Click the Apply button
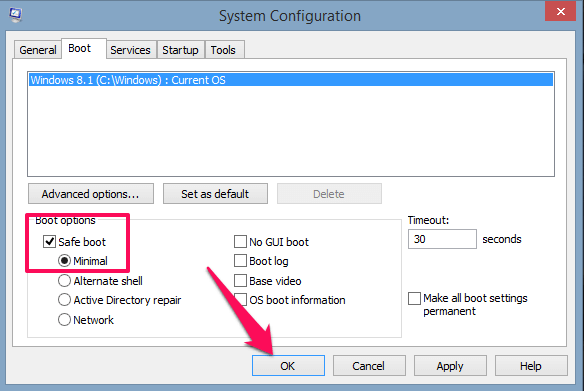 pos(450,366)
